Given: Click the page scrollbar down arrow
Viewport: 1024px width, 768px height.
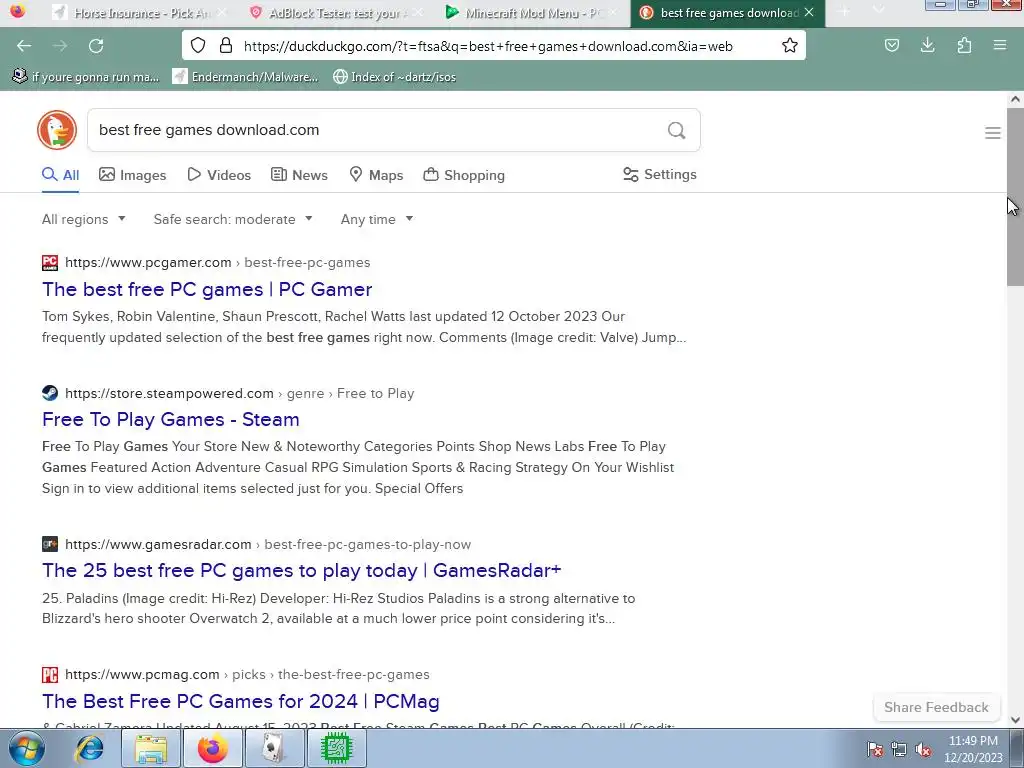Looking at the screenshot, I should (x=1015, y=720).
